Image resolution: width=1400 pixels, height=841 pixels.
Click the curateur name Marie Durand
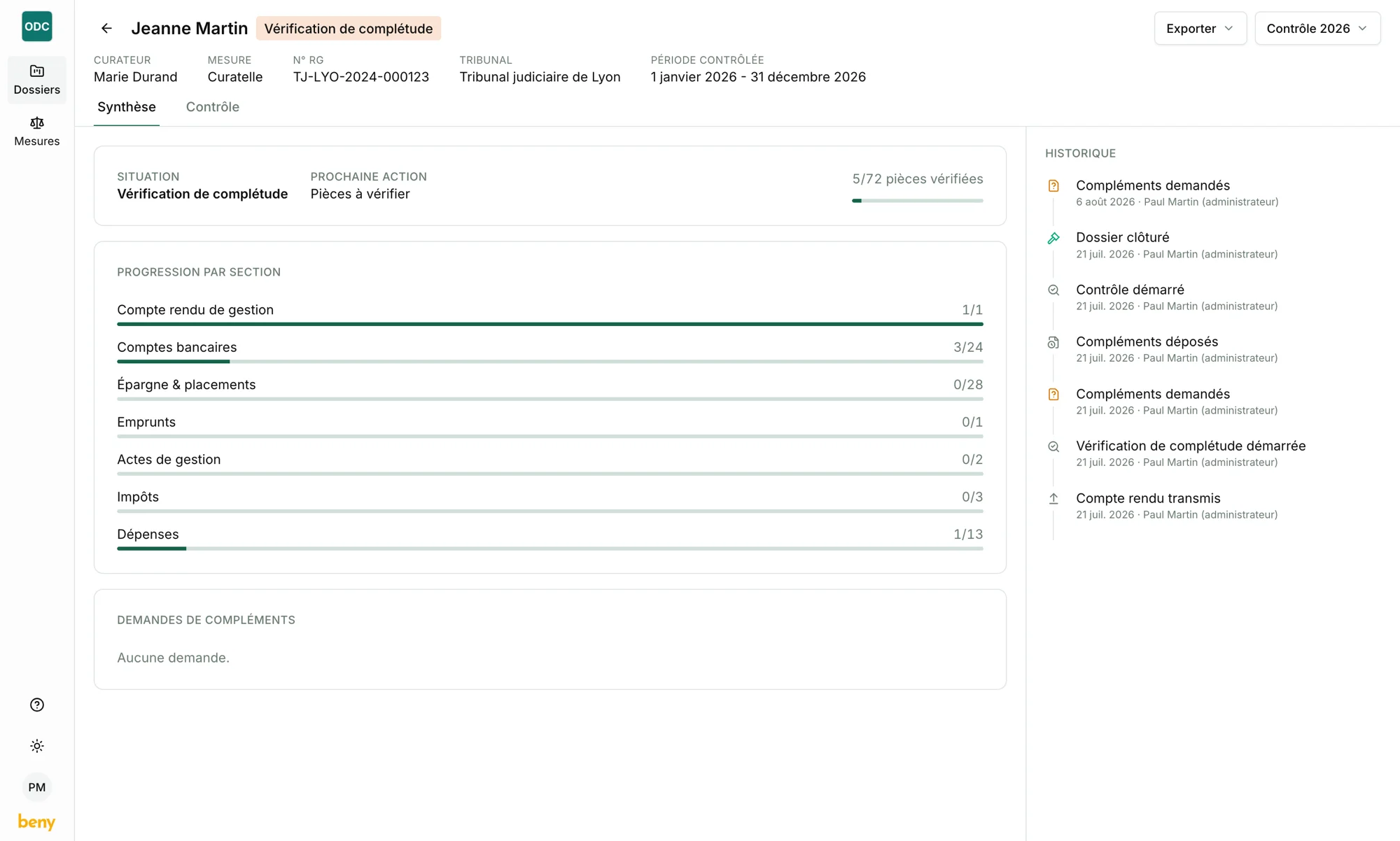coord(136,77)
